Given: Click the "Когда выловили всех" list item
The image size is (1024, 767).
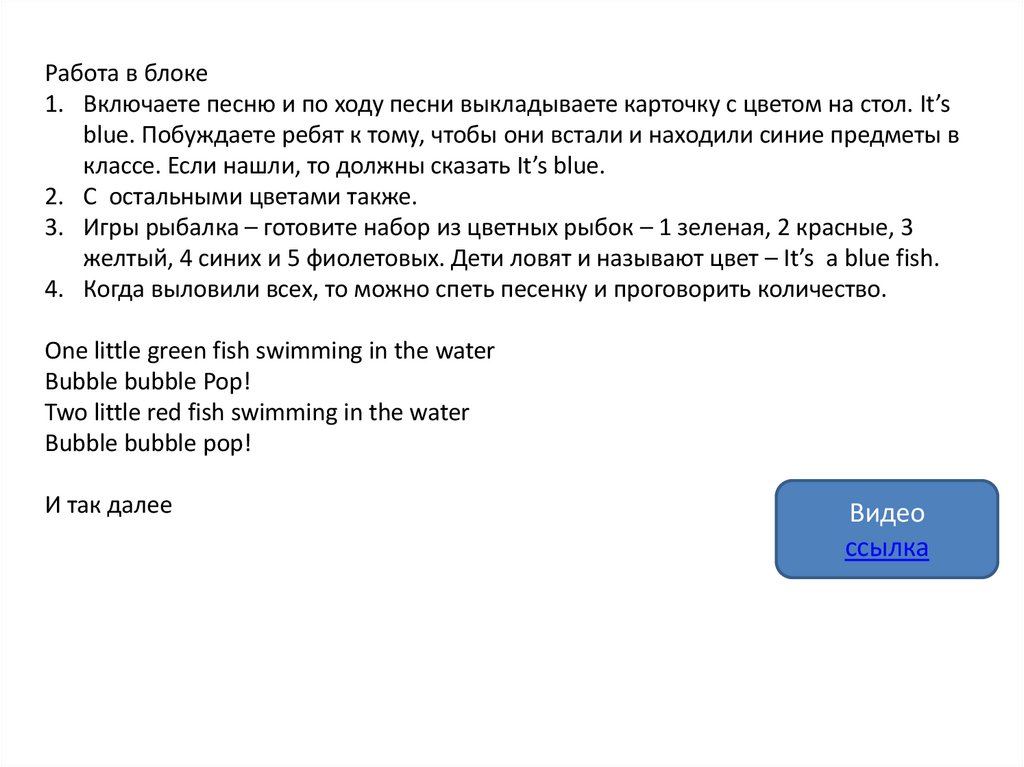Looking at the screenshot, I should pyautogui.click(x=485, y=290).
